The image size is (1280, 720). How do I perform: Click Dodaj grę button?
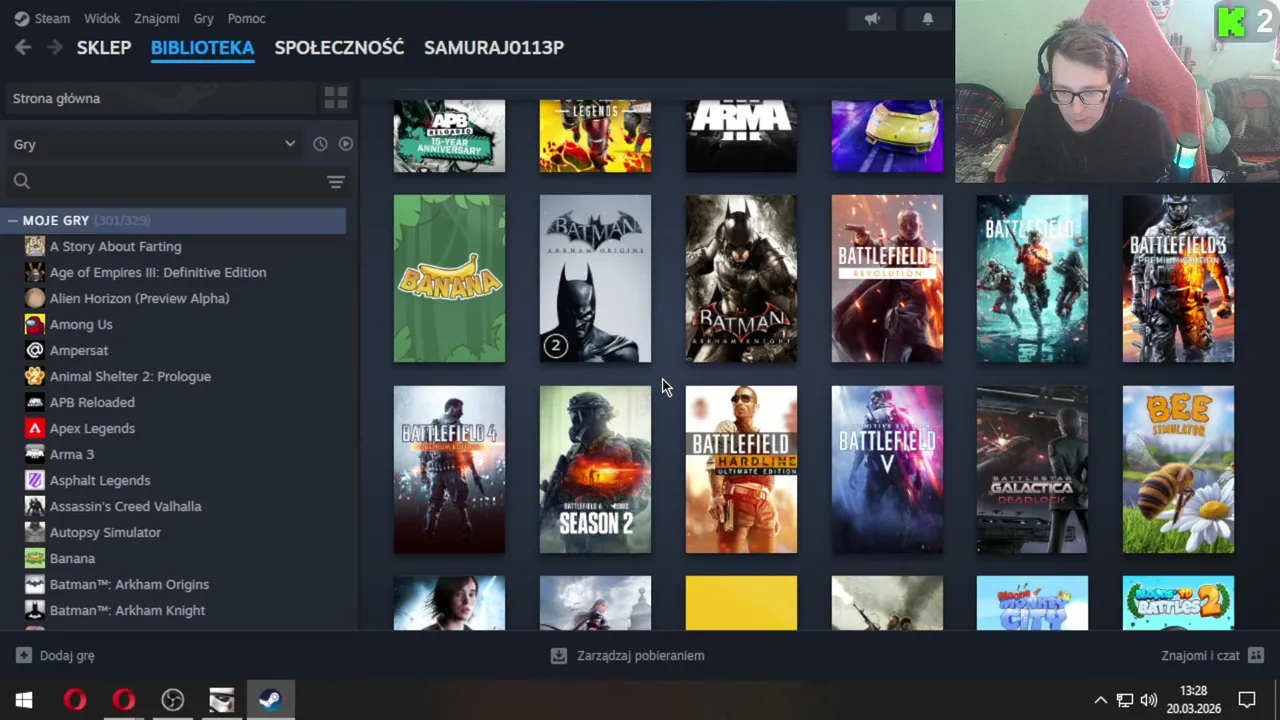pyautogui.click(x=55, y=655)
